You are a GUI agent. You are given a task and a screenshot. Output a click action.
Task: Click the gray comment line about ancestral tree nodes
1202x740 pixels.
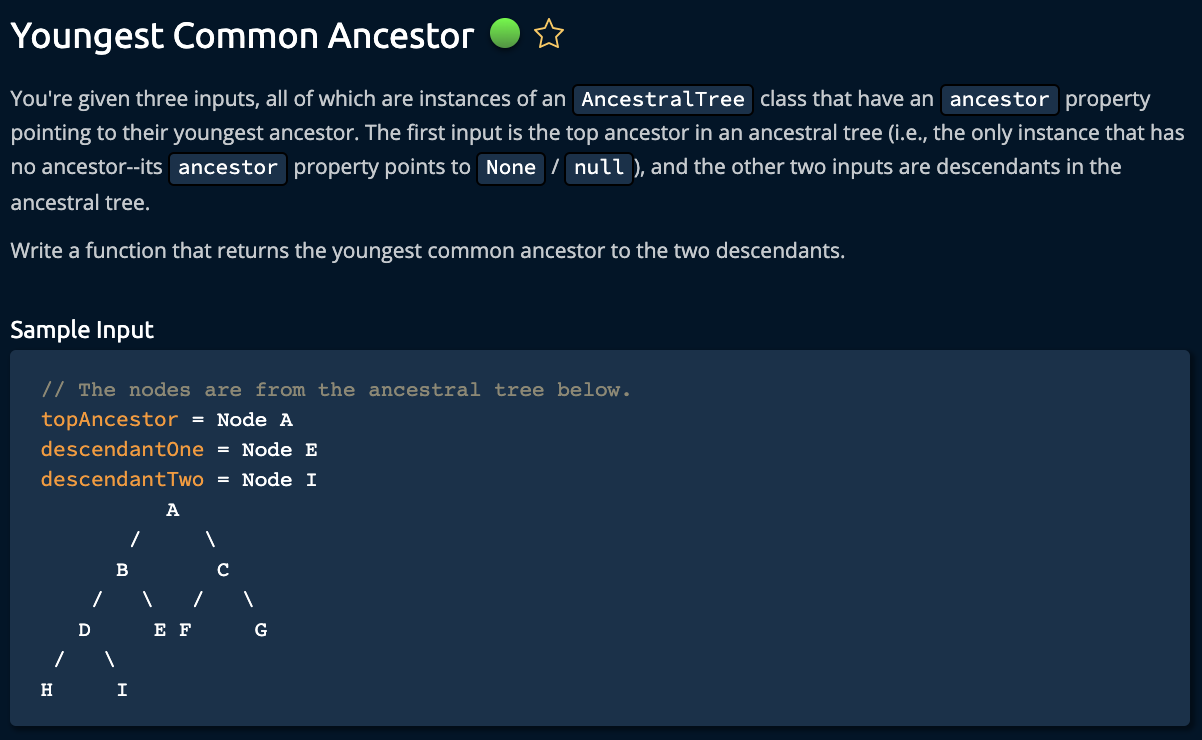click(x=336, y=390)
